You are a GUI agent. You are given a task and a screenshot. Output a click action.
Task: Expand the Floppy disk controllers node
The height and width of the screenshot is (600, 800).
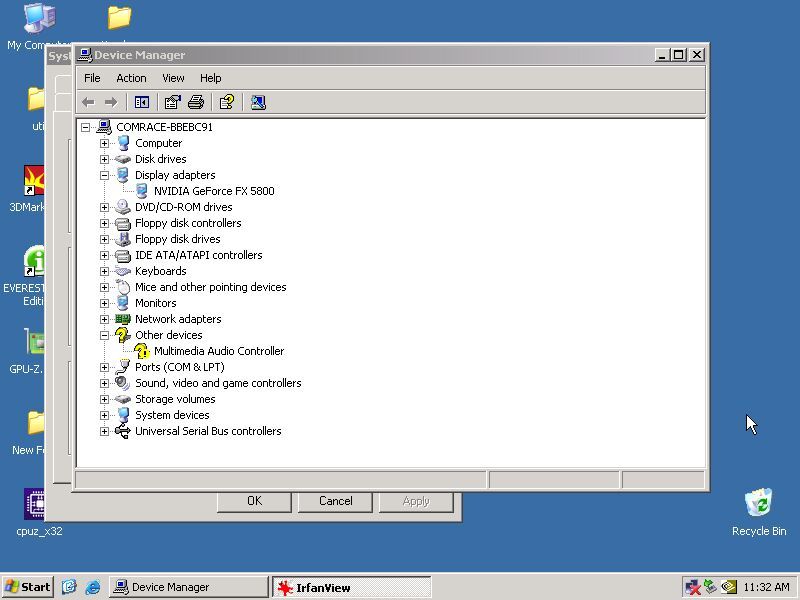click(x=104, y=223)
